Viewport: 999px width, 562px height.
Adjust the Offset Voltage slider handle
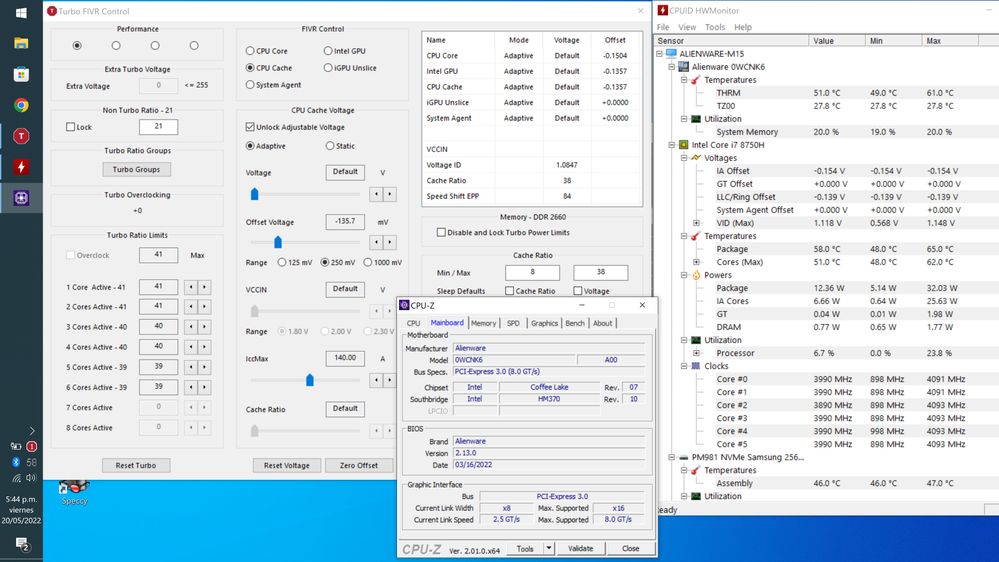click(278, 242)
